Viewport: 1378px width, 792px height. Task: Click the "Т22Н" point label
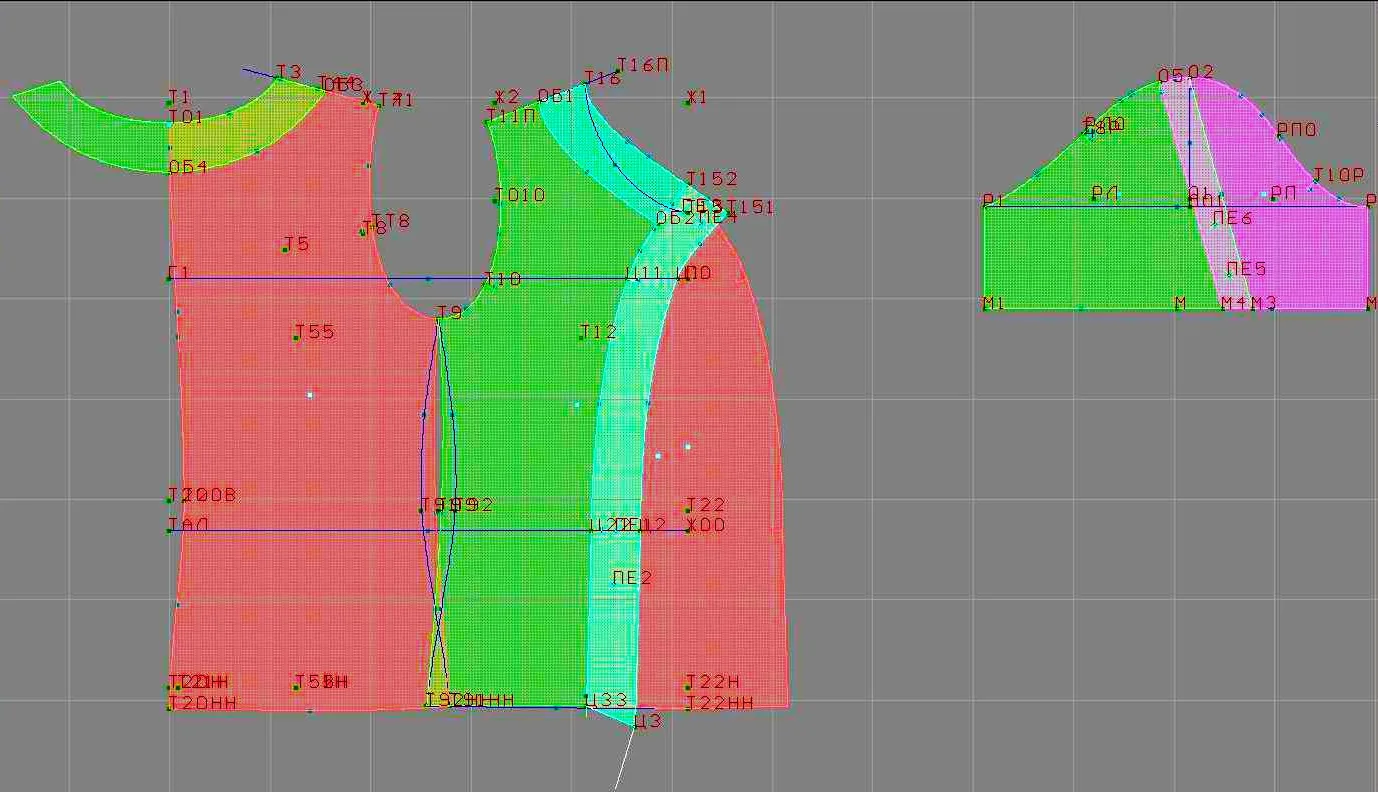point(713,682)
